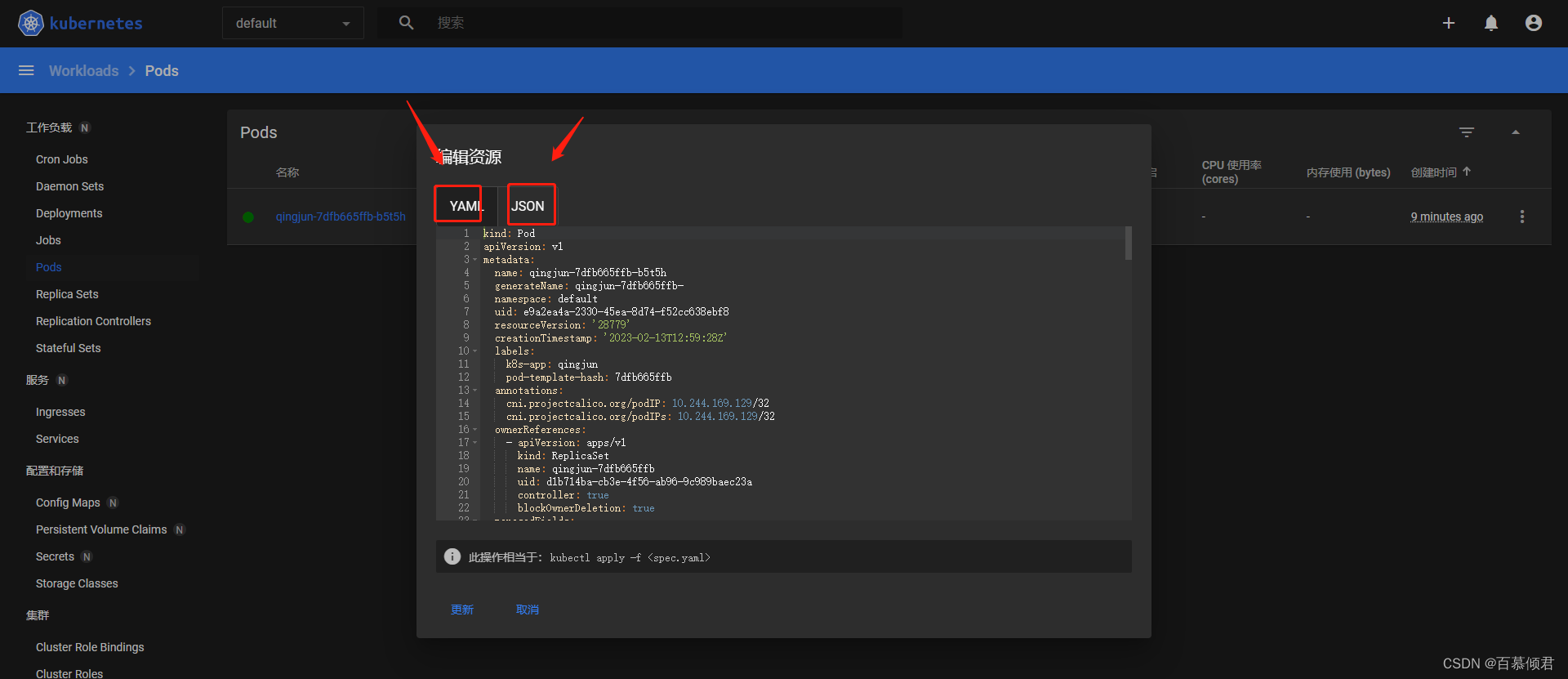Click the search magnifier icon
This screenshot has width=1568, height=679.
click(406, 23)
